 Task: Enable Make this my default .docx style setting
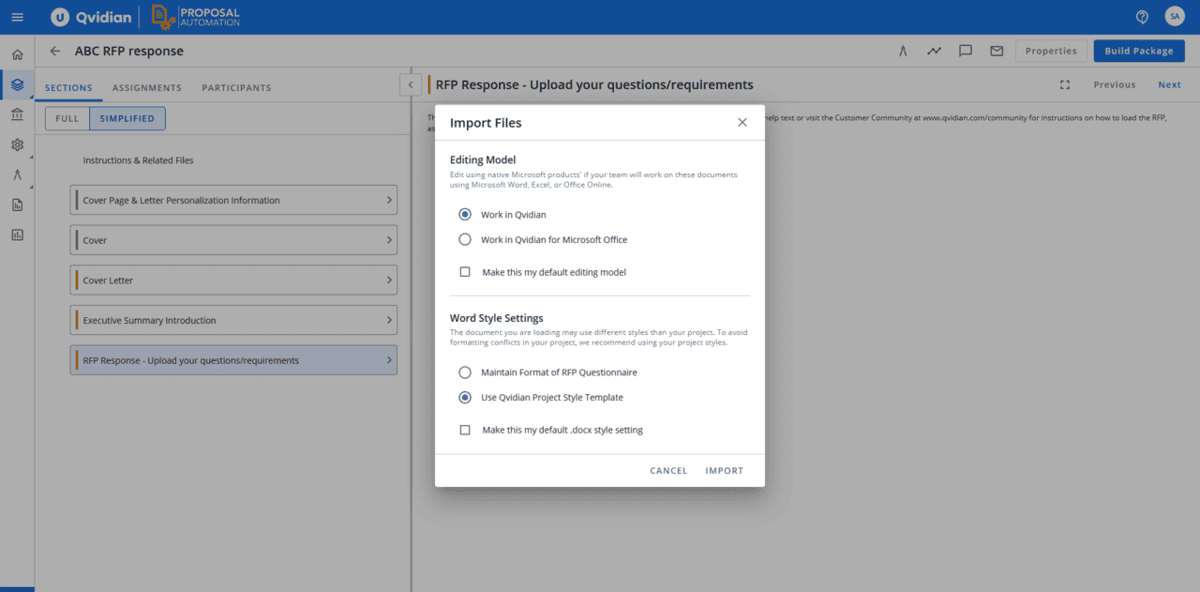click(x=464, y=429)
